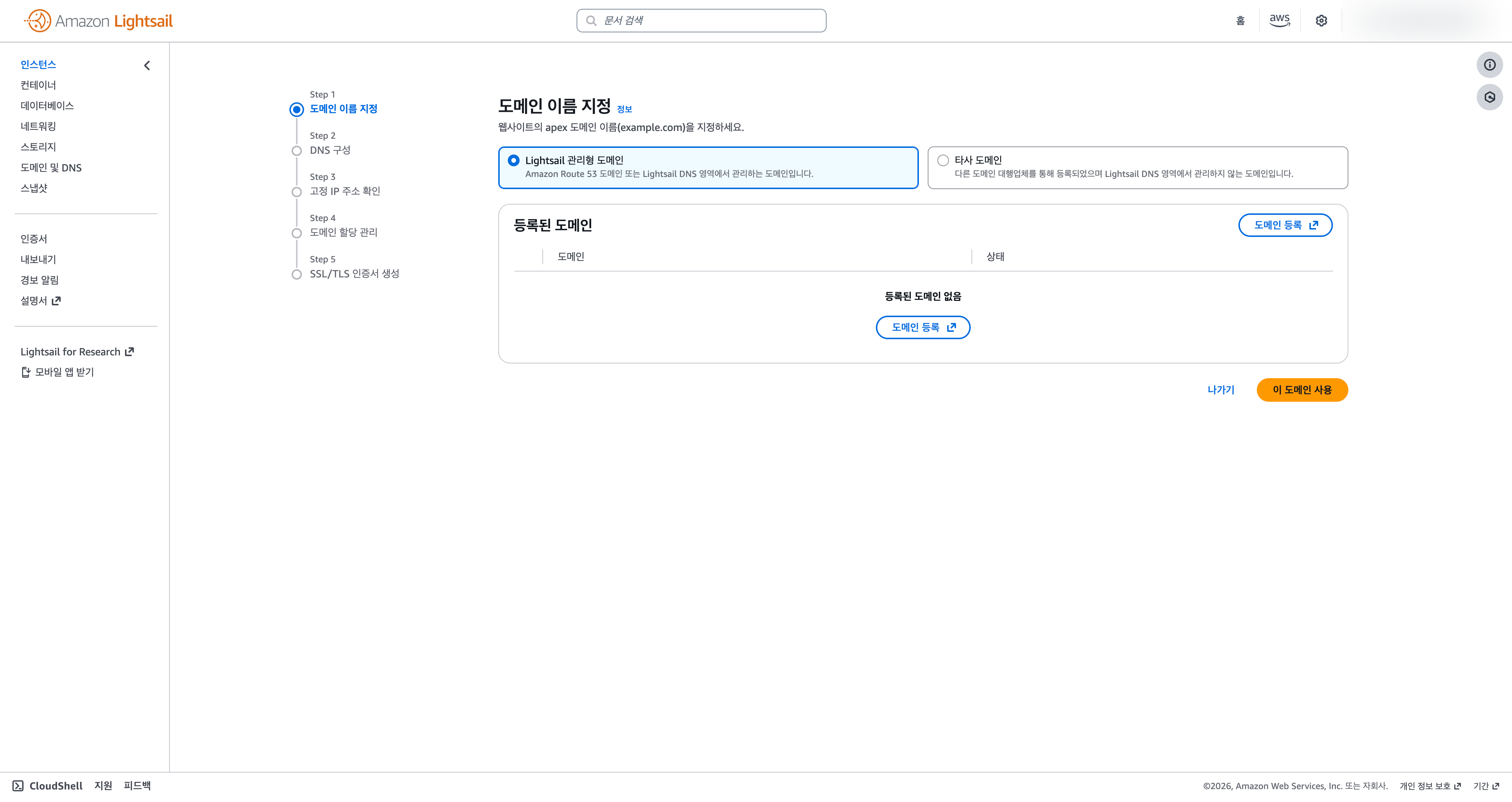Open 도메인 및 DNS in the sidebar
This screenshot has width=1512, height=802.
pos(51,167)
